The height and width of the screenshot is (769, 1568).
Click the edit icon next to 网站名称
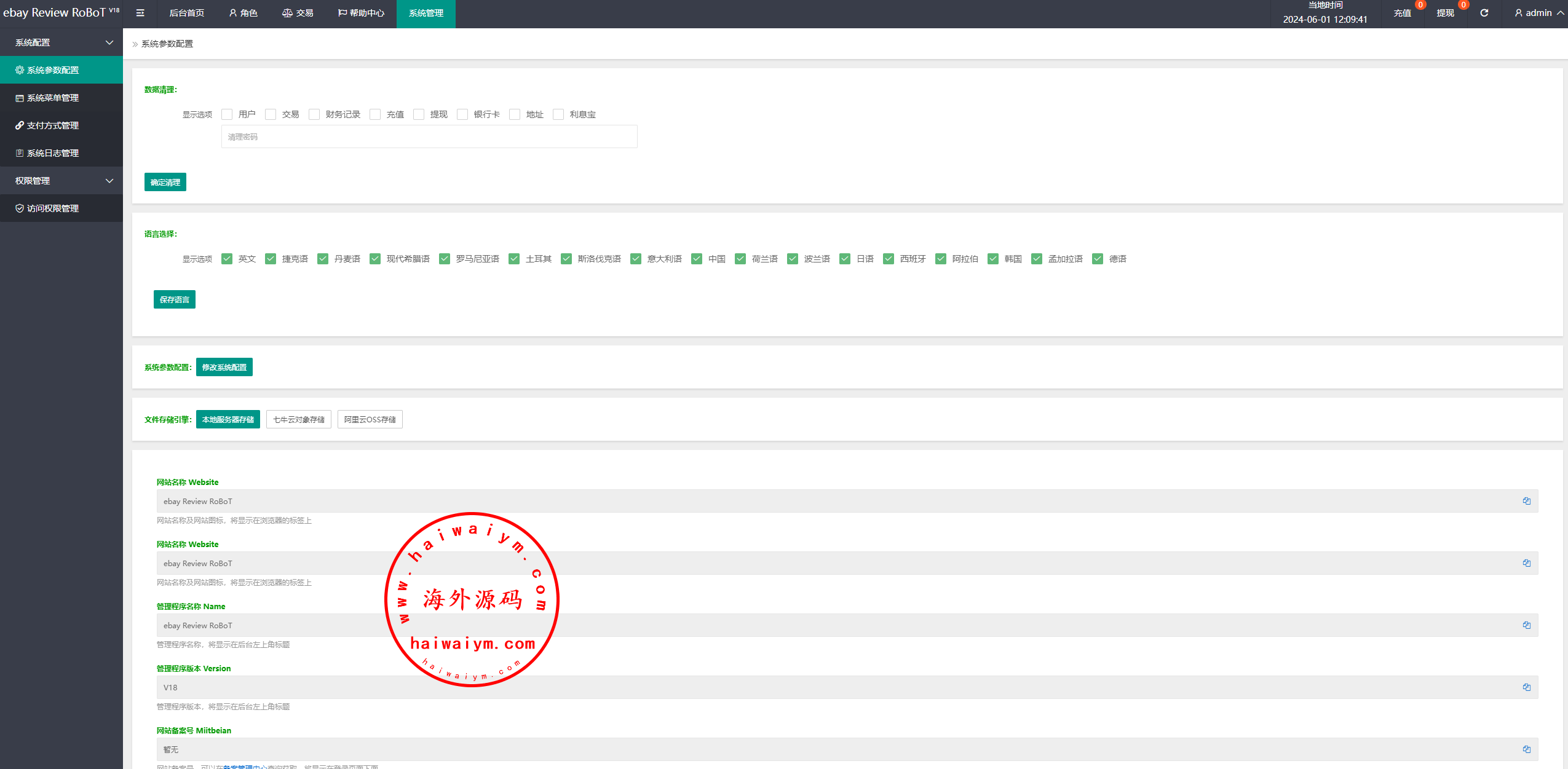coord(1527,500)
